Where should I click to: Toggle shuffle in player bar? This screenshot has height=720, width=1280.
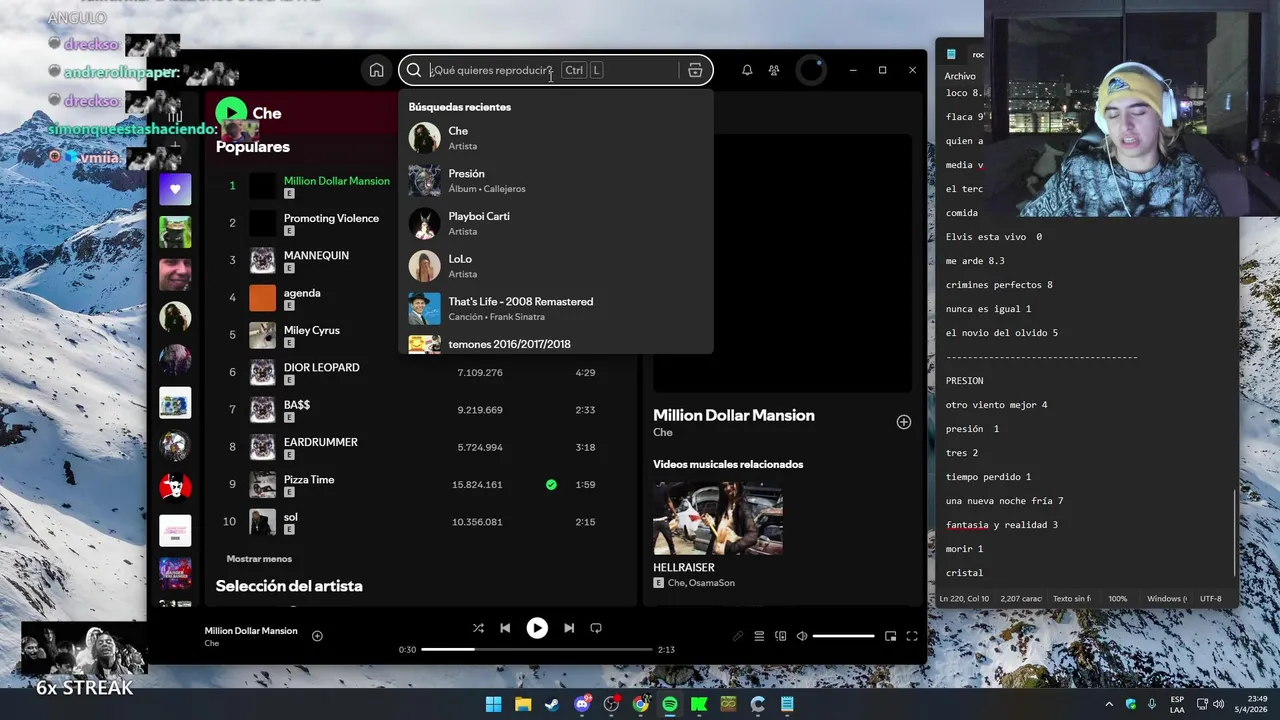pyautogui.click(x=478, y=628)
